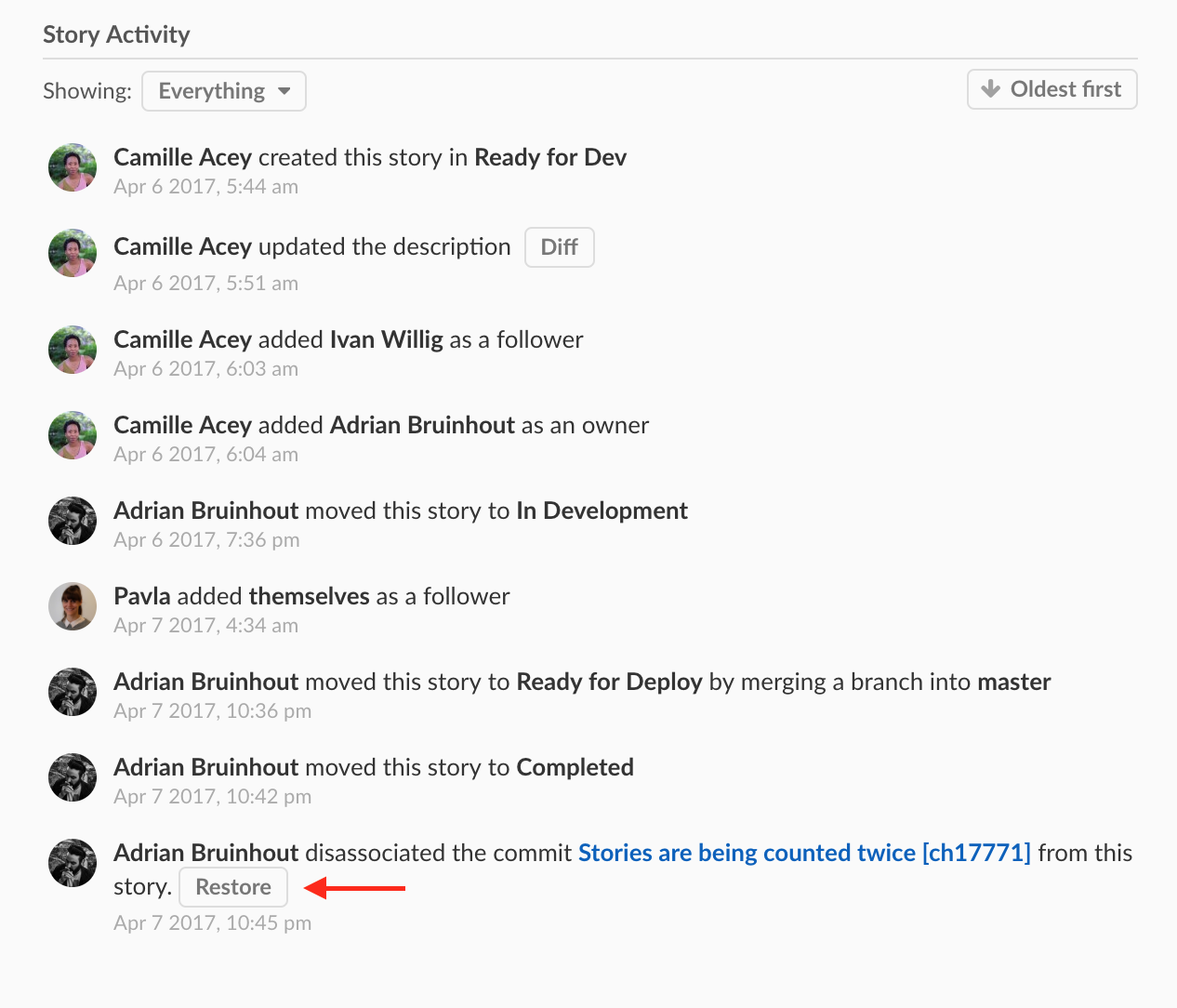The image size is (1177, 1008).
Task: Click Camille Acey's avatar on added owner entry
Action: (x=73, y=435)
